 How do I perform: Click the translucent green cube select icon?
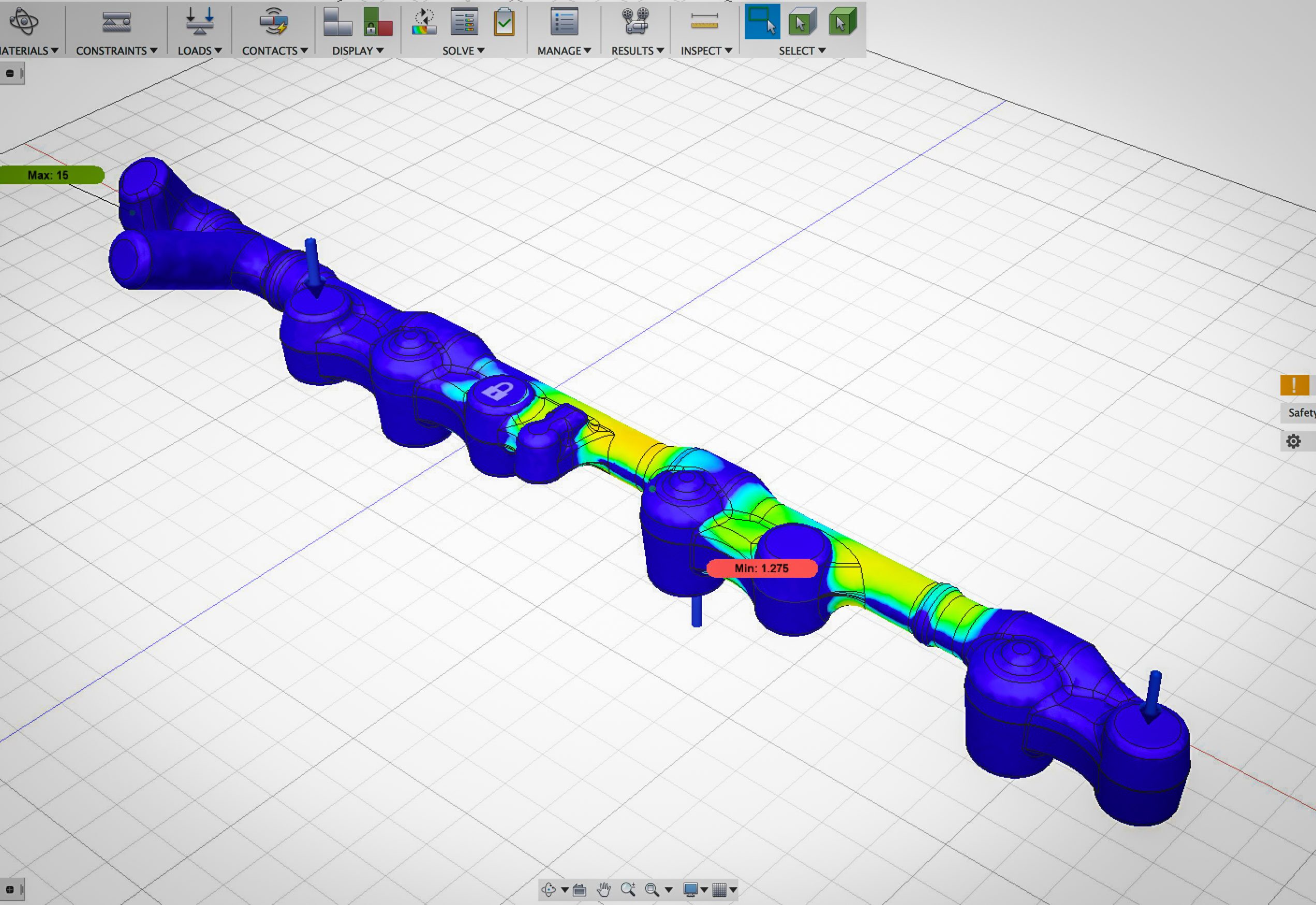(802, 22)
